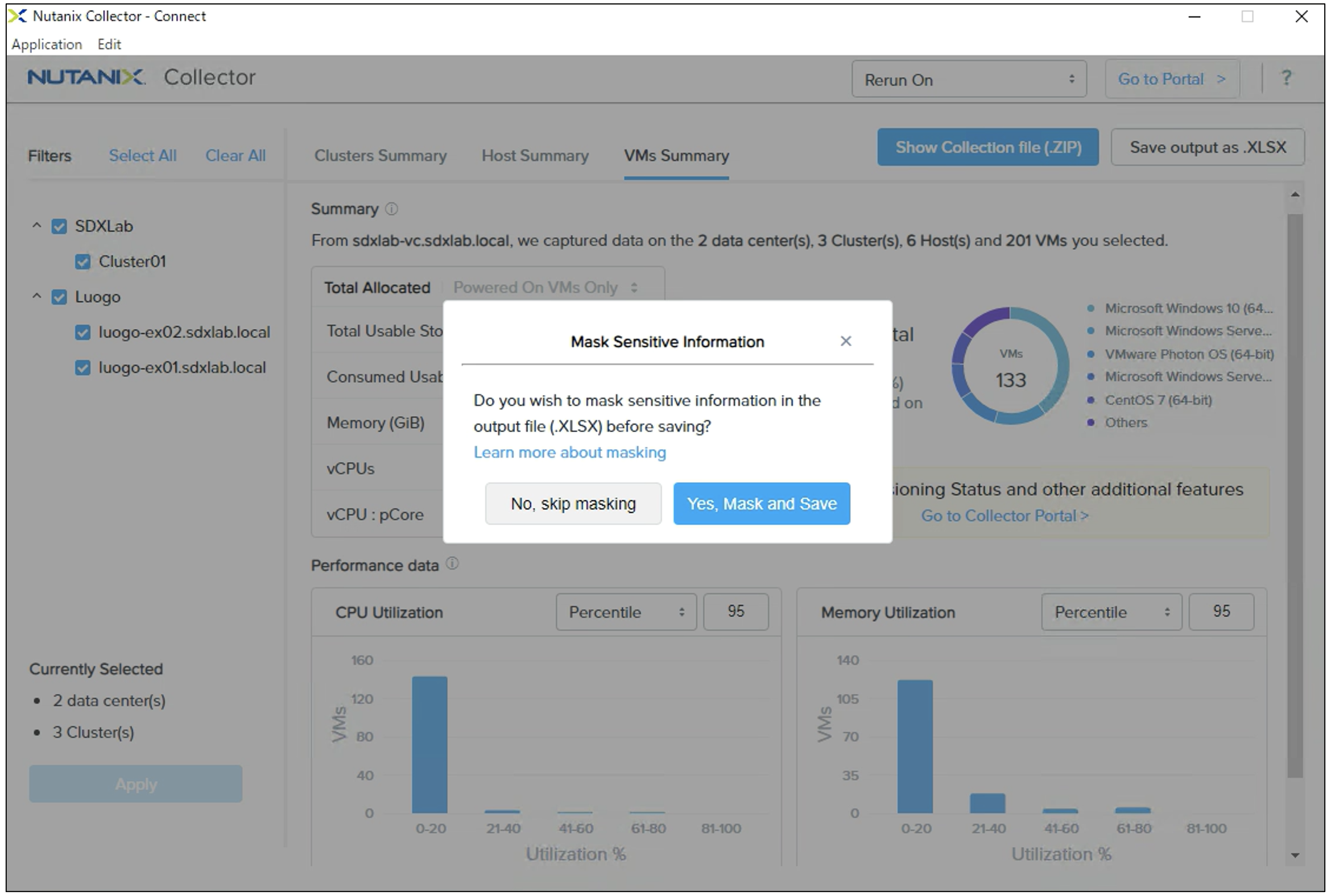Switch to Host Summary tab
1331x896 pixels.
pyautogui.click(x=535, y=156)
